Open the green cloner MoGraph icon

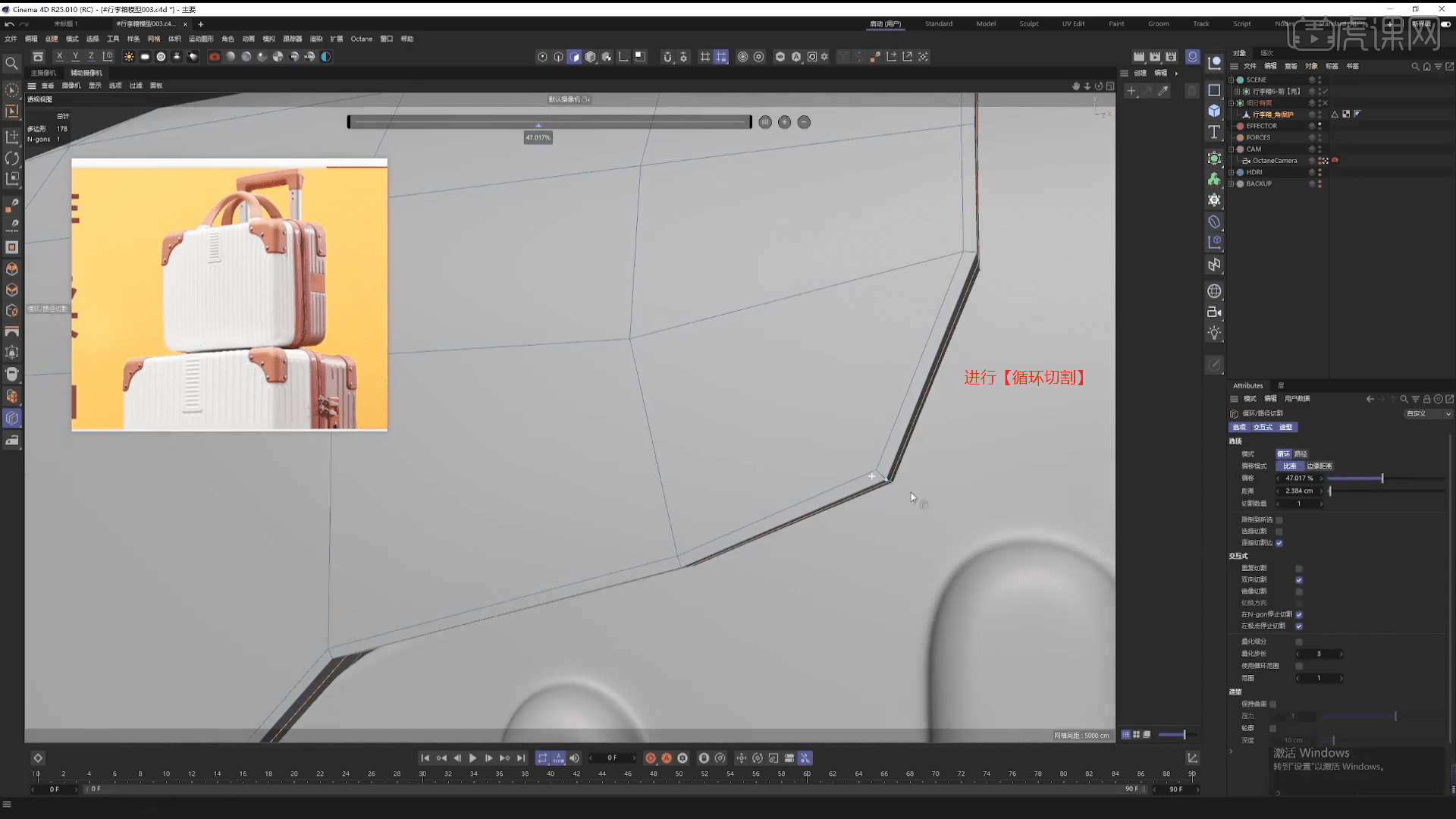pos(1214,179)
